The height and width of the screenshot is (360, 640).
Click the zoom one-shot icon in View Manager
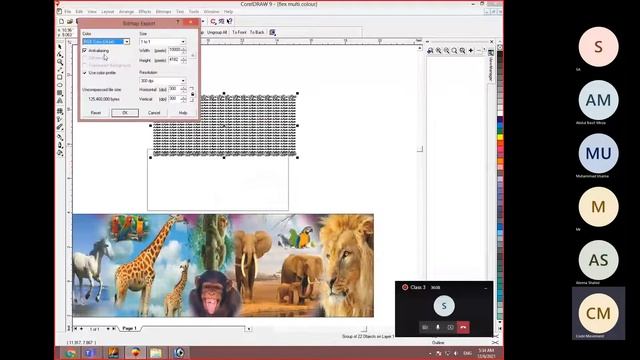[x=430, y=51]
